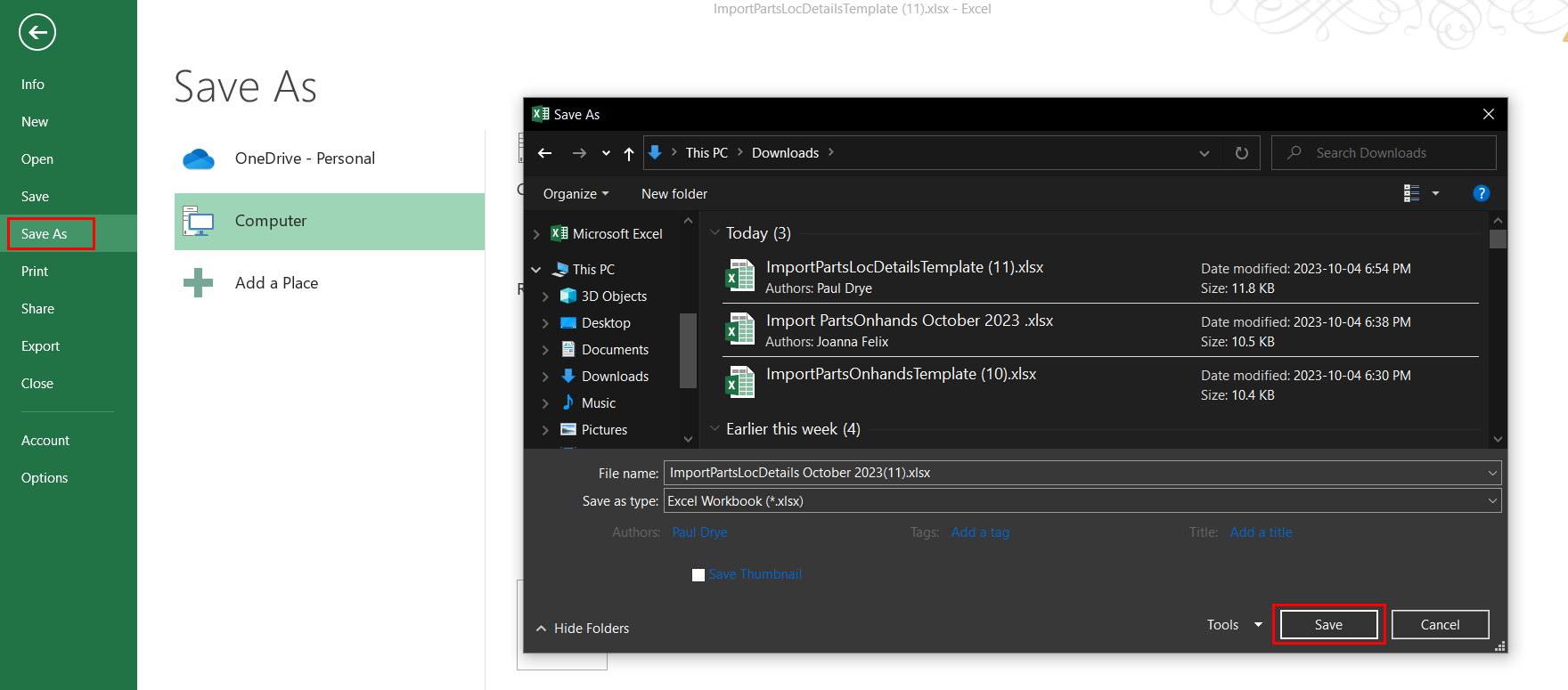Image resolution: width=1568 pixels, height=690 pixels.
Task: Click the Import PartsOnhands October 2023 file icon
Action: (x=740, y=329)
